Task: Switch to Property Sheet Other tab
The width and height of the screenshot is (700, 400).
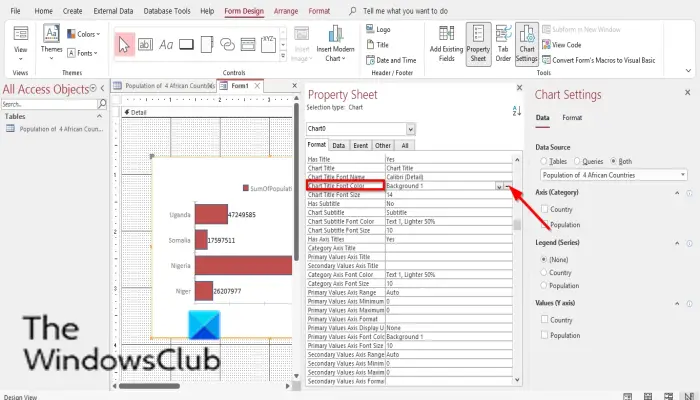Action: point(383,145)
